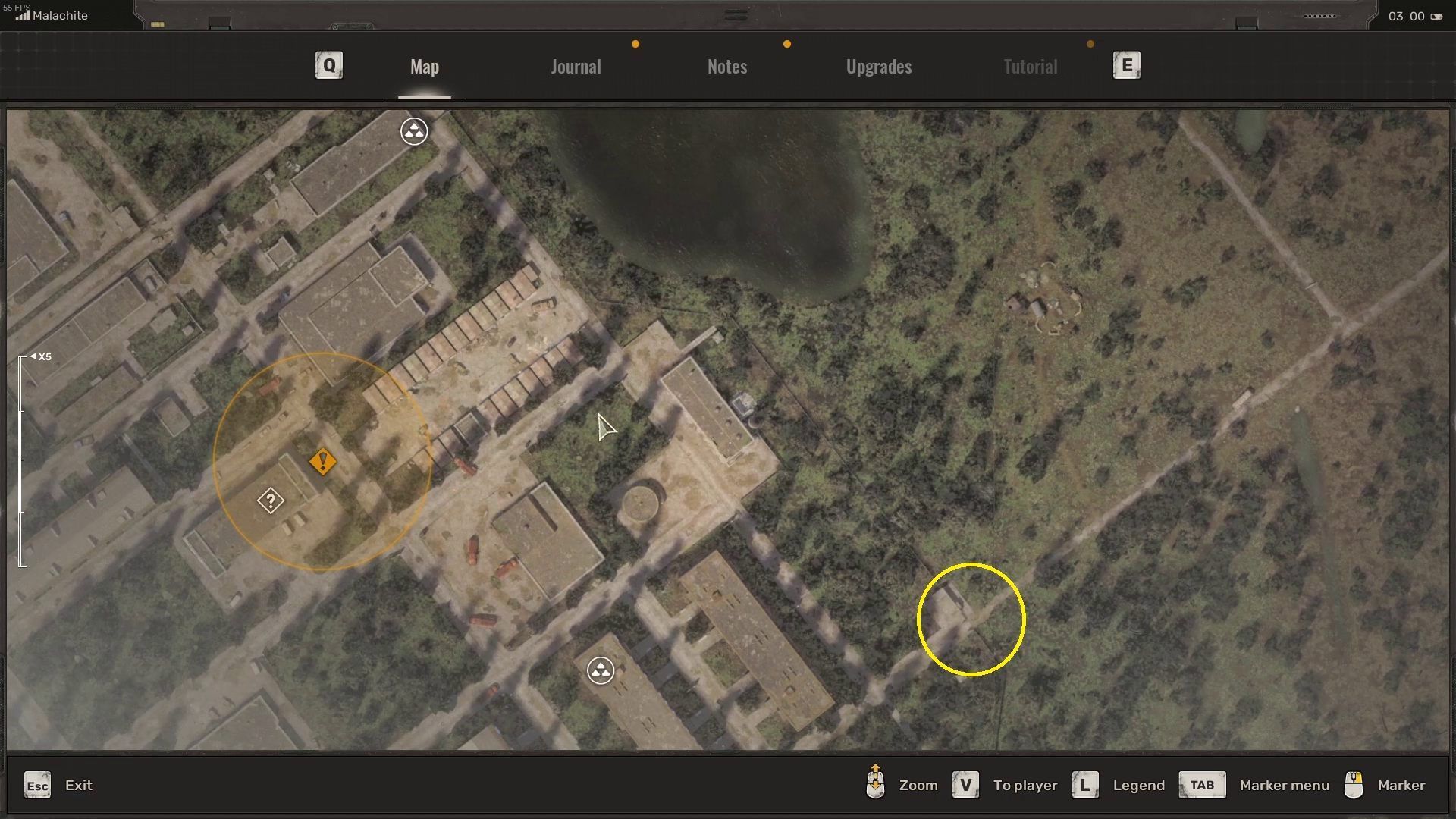Select the bottom radiation stash icon

[601, 670]
